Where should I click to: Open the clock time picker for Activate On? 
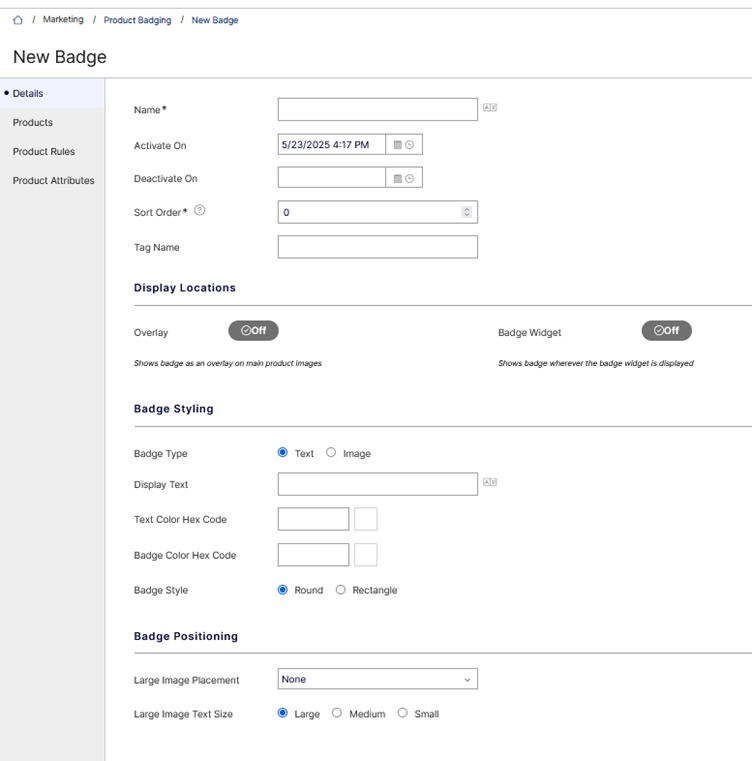click(x=409, y=145)
